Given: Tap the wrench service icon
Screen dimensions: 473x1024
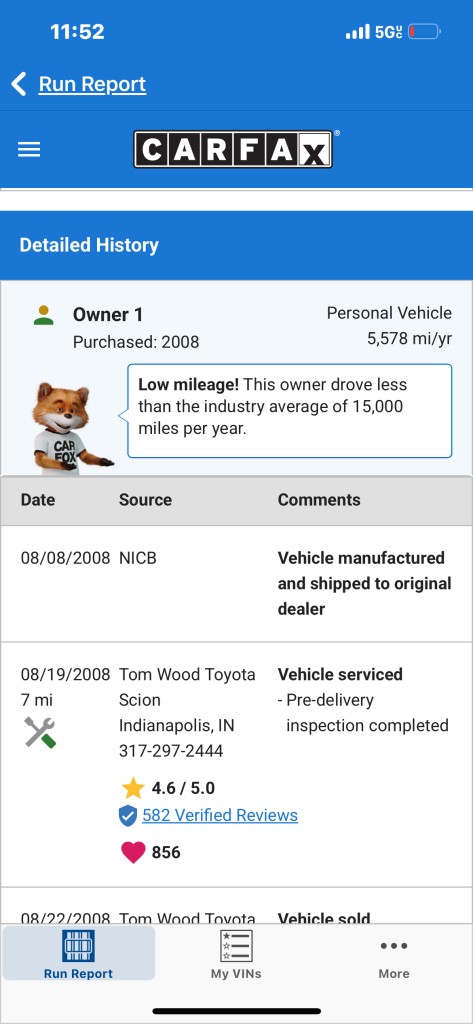Looking at the screenshot, I should click(x=41, y=732).
